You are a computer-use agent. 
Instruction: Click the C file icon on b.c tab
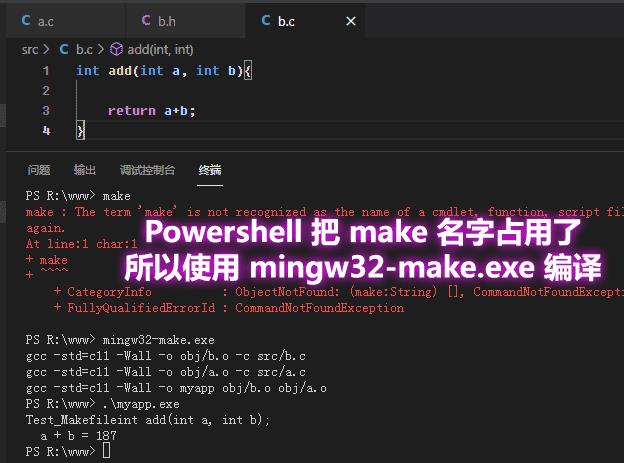(266, 20)
